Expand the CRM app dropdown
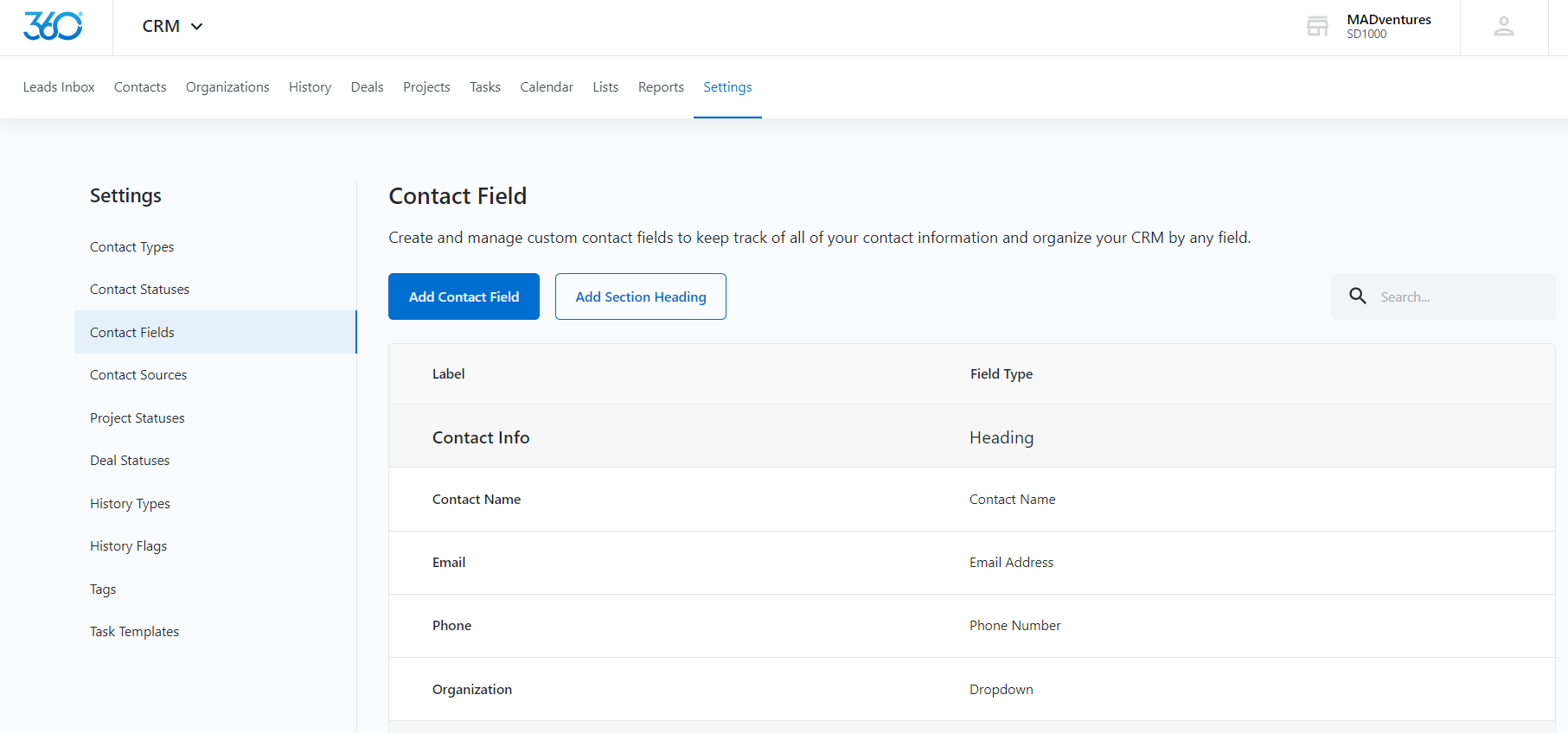Viewport: 1568px width, 733px height. [x=172, y=27]
